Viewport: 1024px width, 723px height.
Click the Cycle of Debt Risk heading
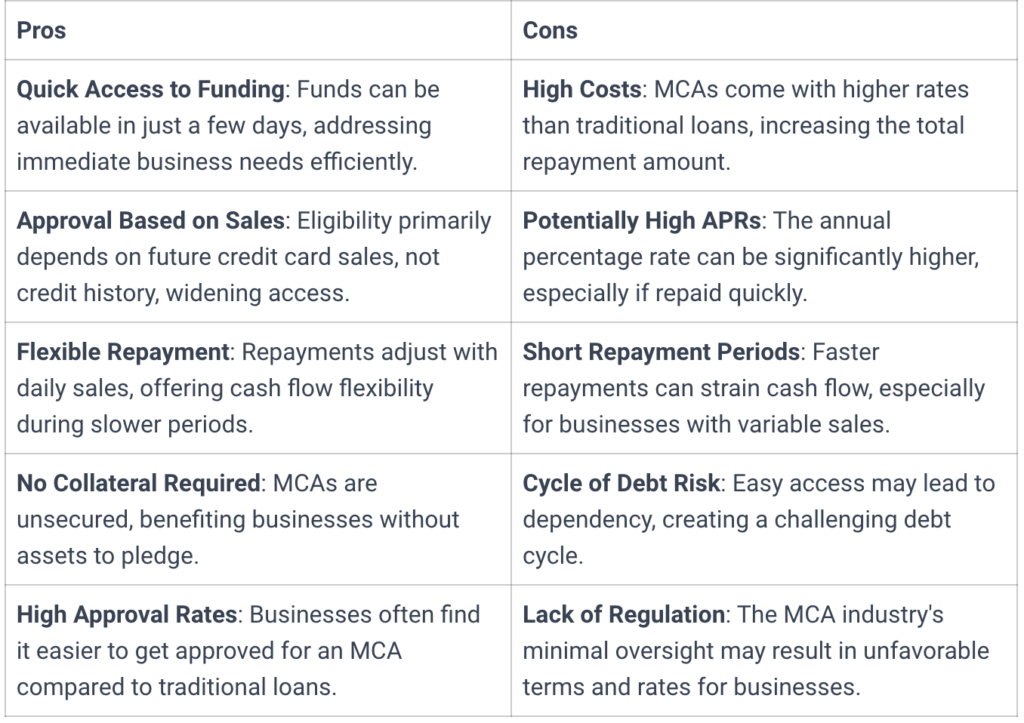pyautogui.click(x=621, y=483)
